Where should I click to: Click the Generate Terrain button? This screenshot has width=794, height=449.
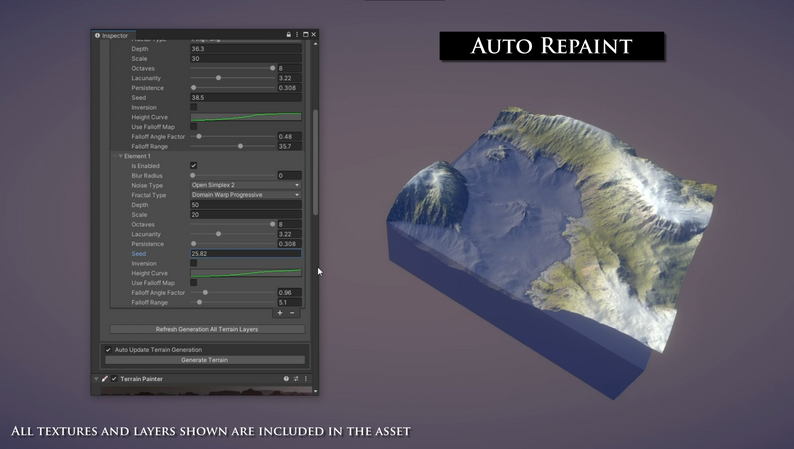tap(205, 360)
